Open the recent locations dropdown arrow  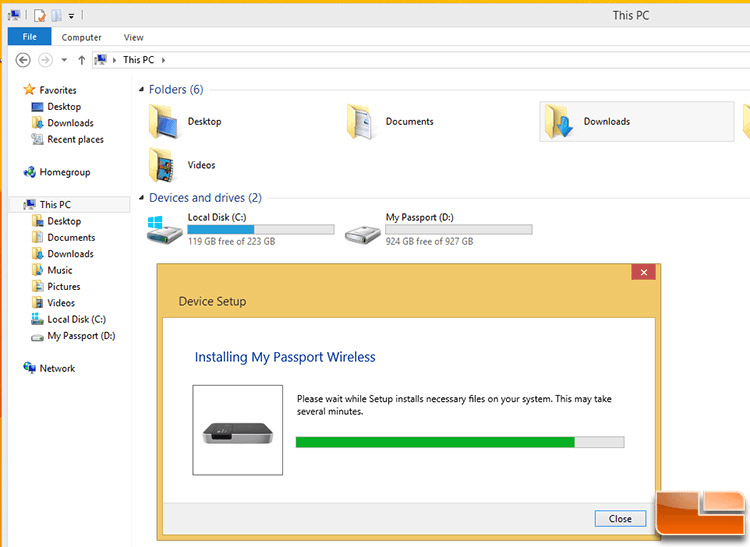(64, 60)
